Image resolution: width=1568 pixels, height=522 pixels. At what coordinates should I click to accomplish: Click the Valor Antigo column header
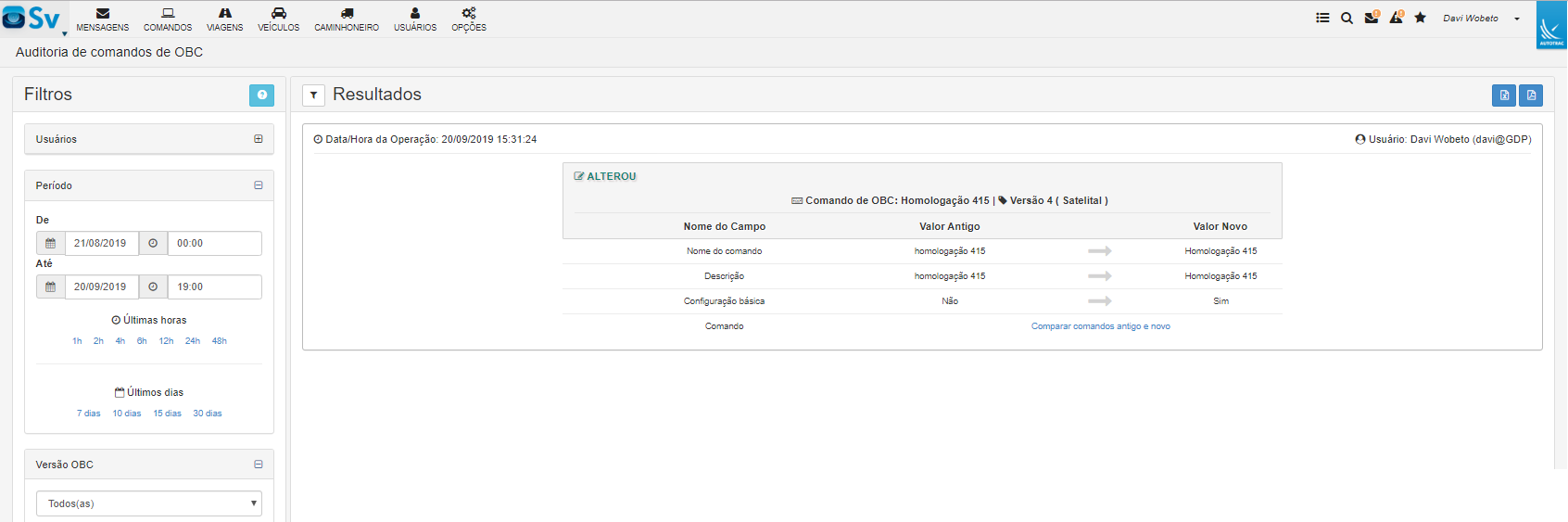pos(950,226)
